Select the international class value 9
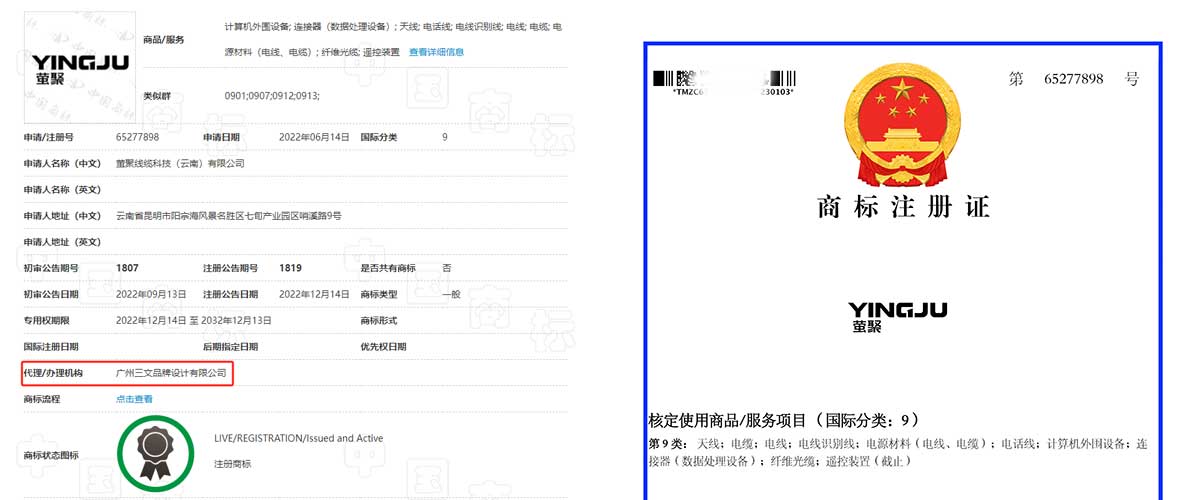The height and width of the screenshot is (500, 1200). click(x=445, y=137)
